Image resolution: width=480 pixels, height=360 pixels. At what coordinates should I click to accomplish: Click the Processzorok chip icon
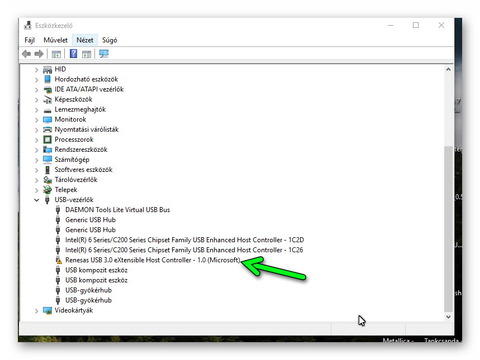pos(48,139)
